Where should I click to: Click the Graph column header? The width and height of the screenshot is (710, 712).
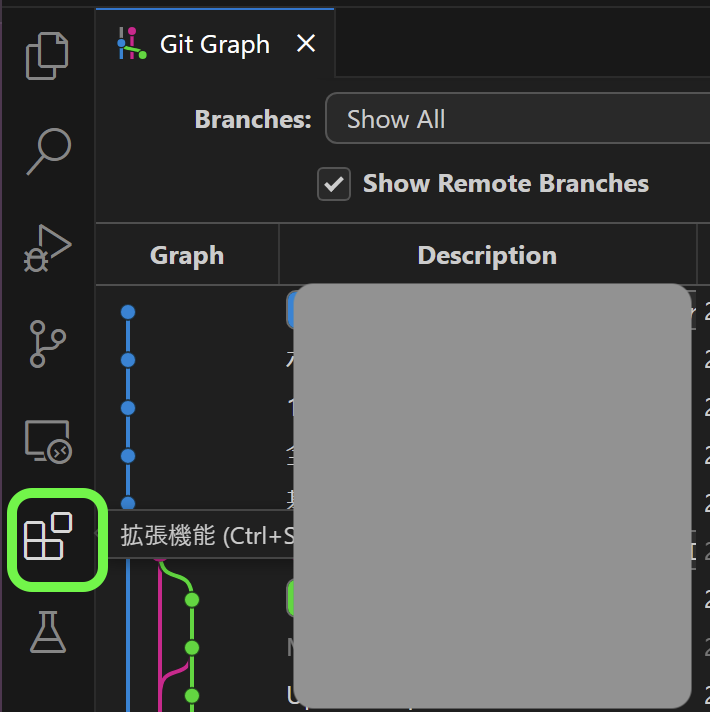coord(187,255)
